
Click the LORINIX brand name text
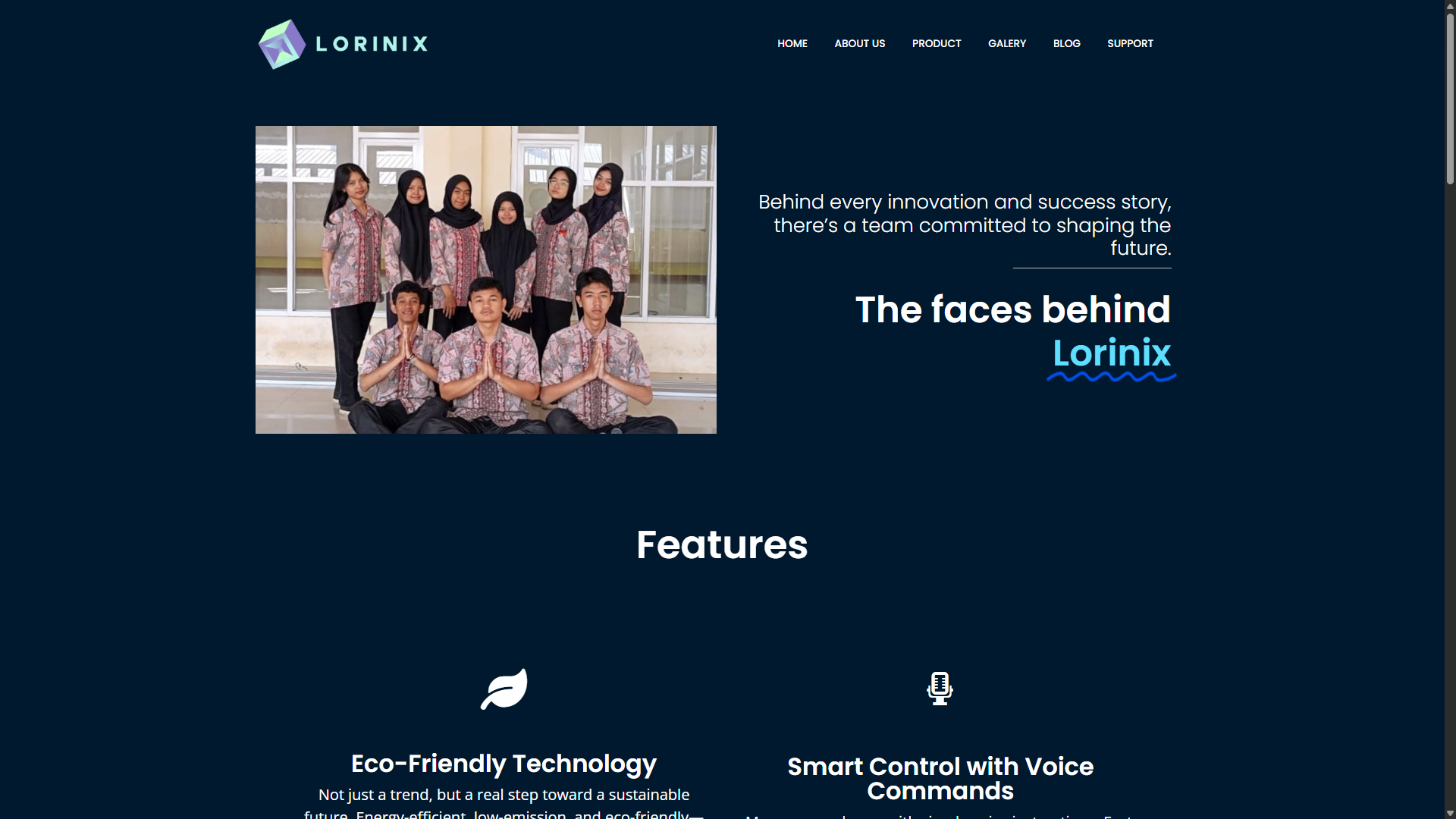pos(372,44)
